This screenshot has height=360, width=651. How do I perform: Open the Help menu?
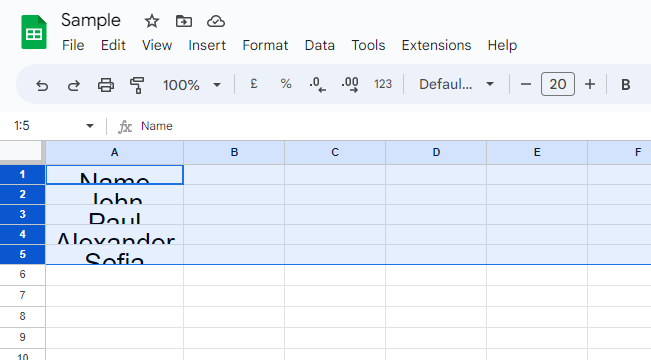coord(502,45)
